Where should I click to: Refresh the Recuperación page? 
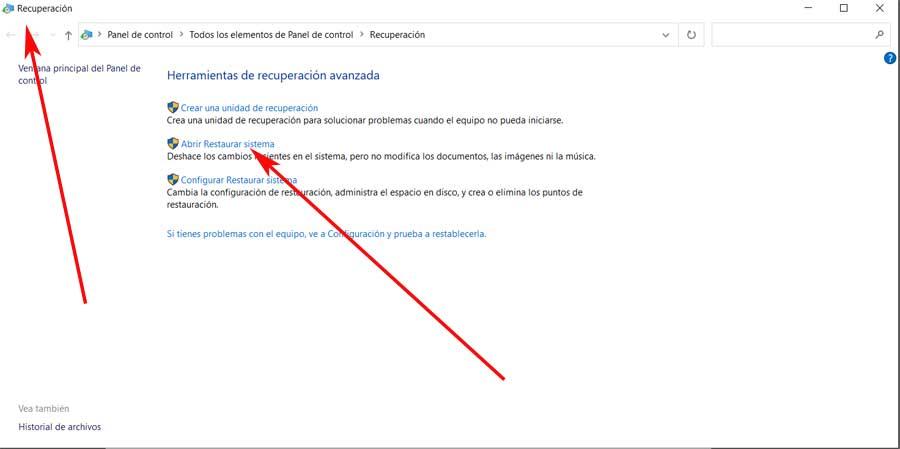691,35
